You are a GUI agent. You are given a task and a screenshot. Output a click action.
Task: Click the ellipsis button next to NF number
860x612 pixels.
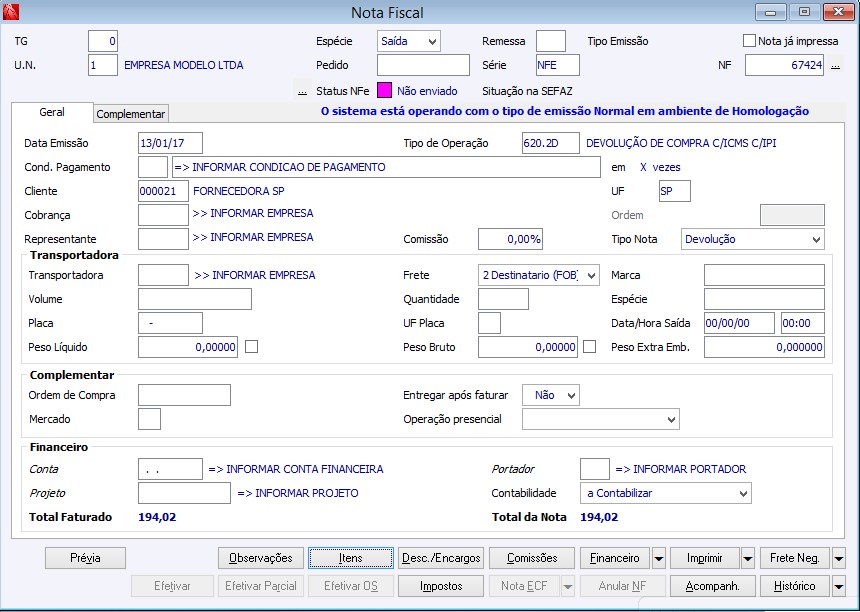835,65
